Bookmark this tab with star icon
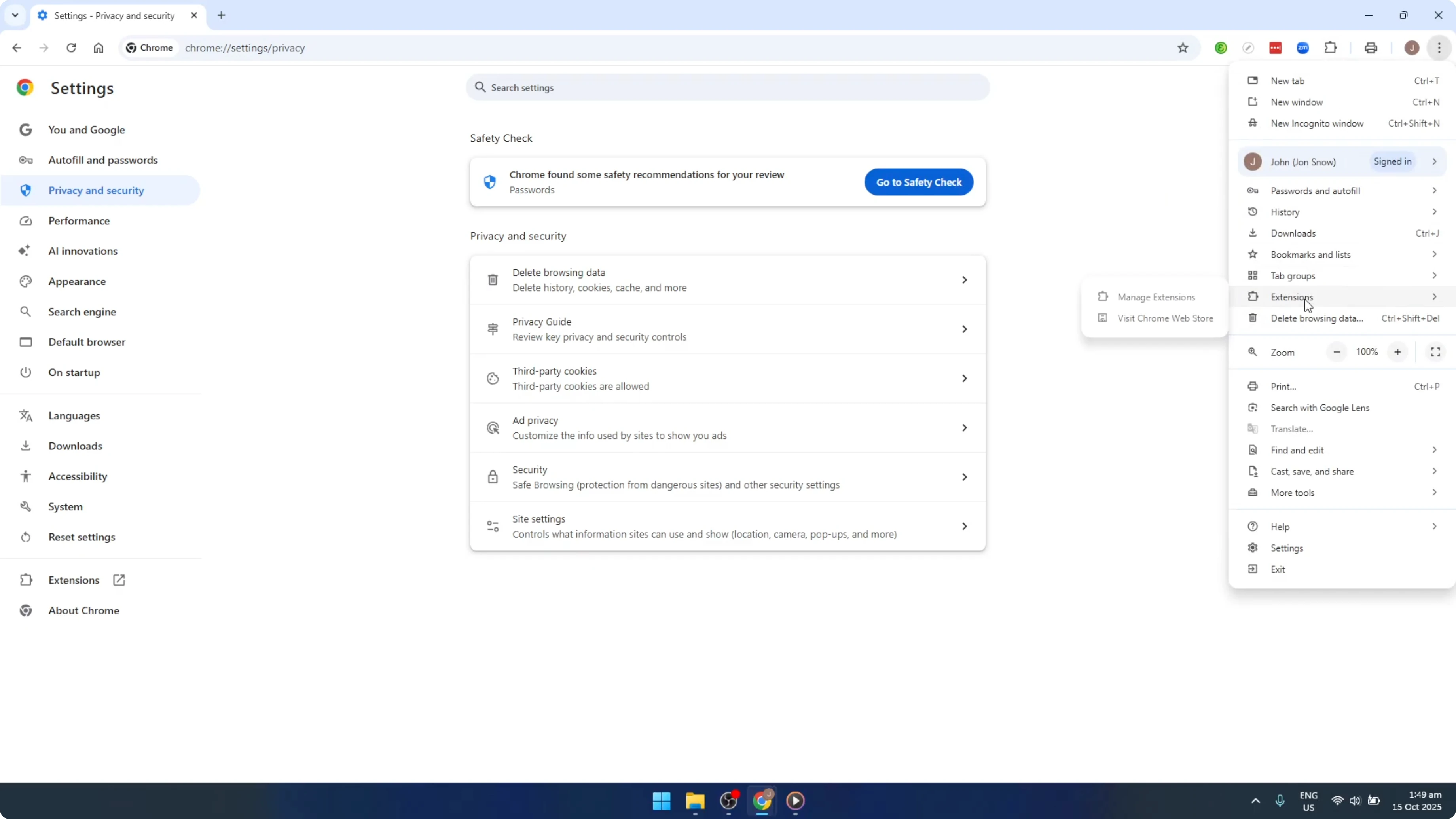Screen dimensions: 1456x819 coord(1183,48)
